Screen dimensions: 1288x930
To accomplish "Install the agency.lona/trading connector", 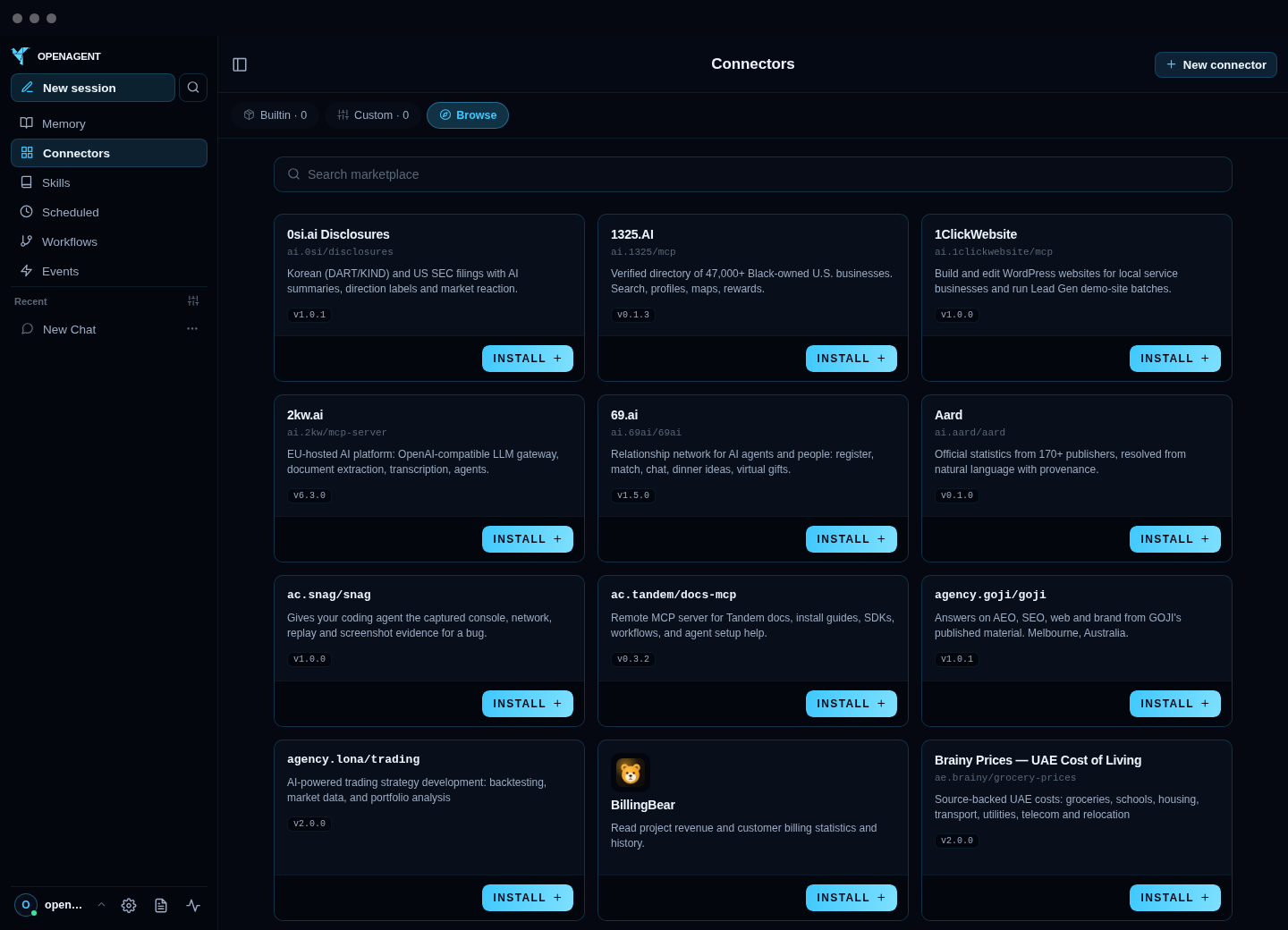I will point(528,898).
